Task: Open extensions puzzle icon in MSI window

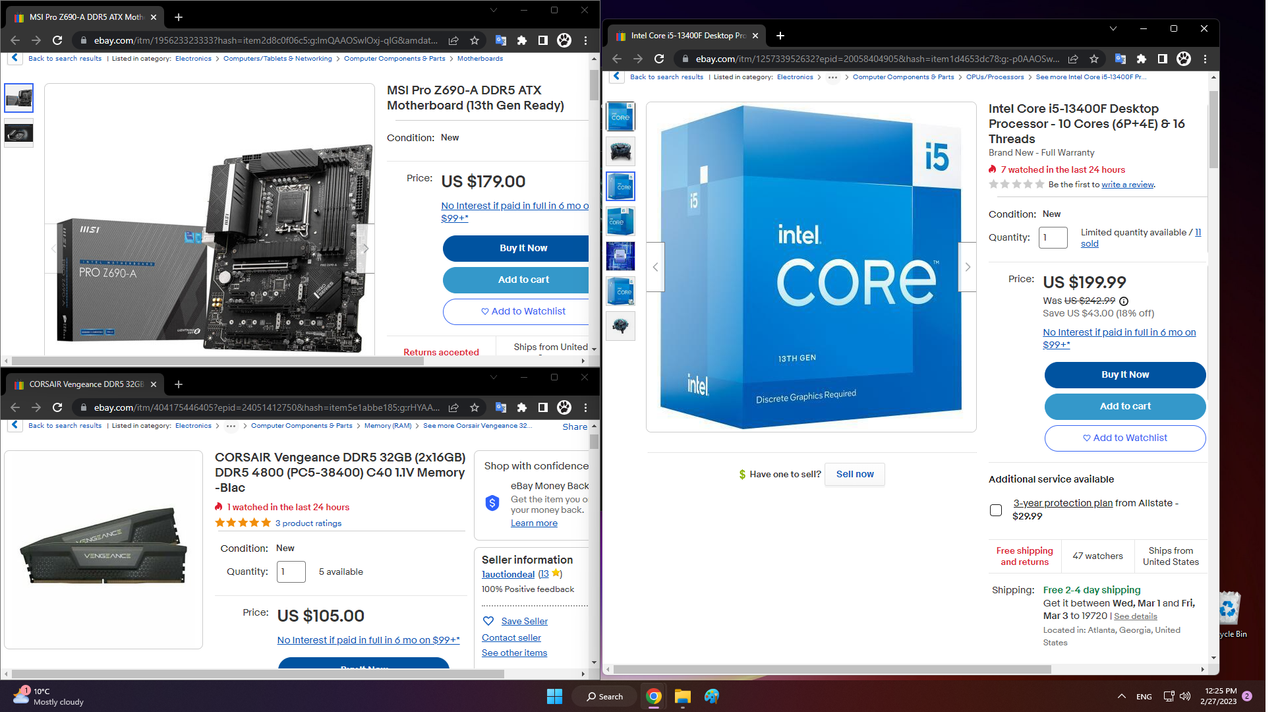Action: (x=521, y=40)
